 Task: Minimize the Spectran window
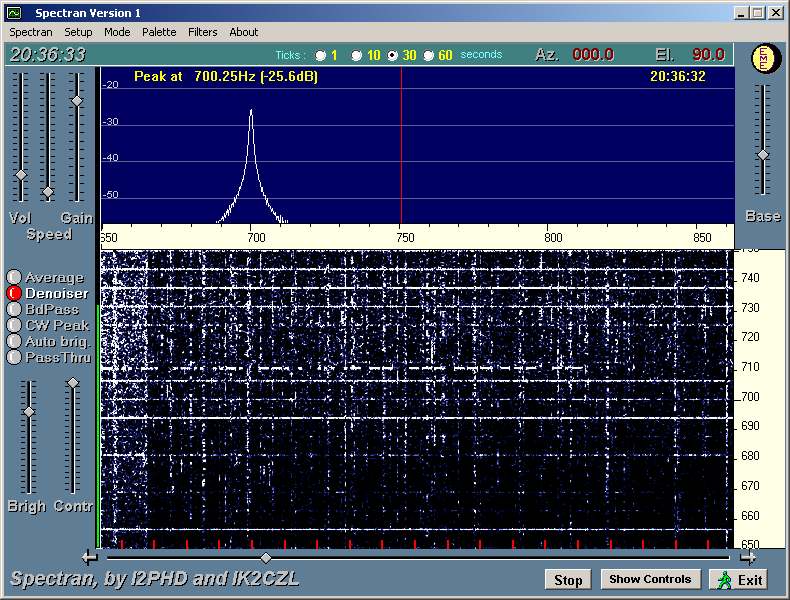(x=741, y=13)
